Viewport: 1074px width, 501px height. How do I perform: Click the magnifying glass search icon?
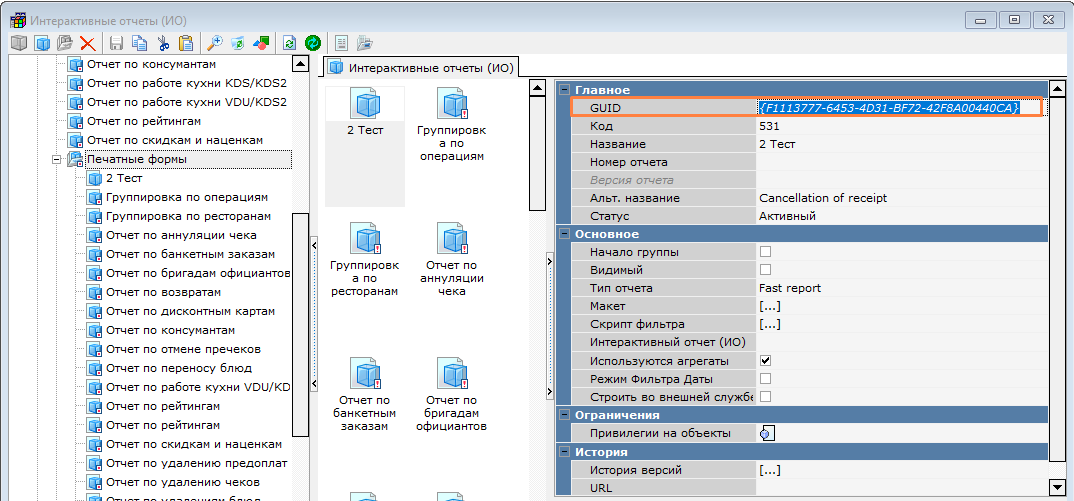[214, 43]
